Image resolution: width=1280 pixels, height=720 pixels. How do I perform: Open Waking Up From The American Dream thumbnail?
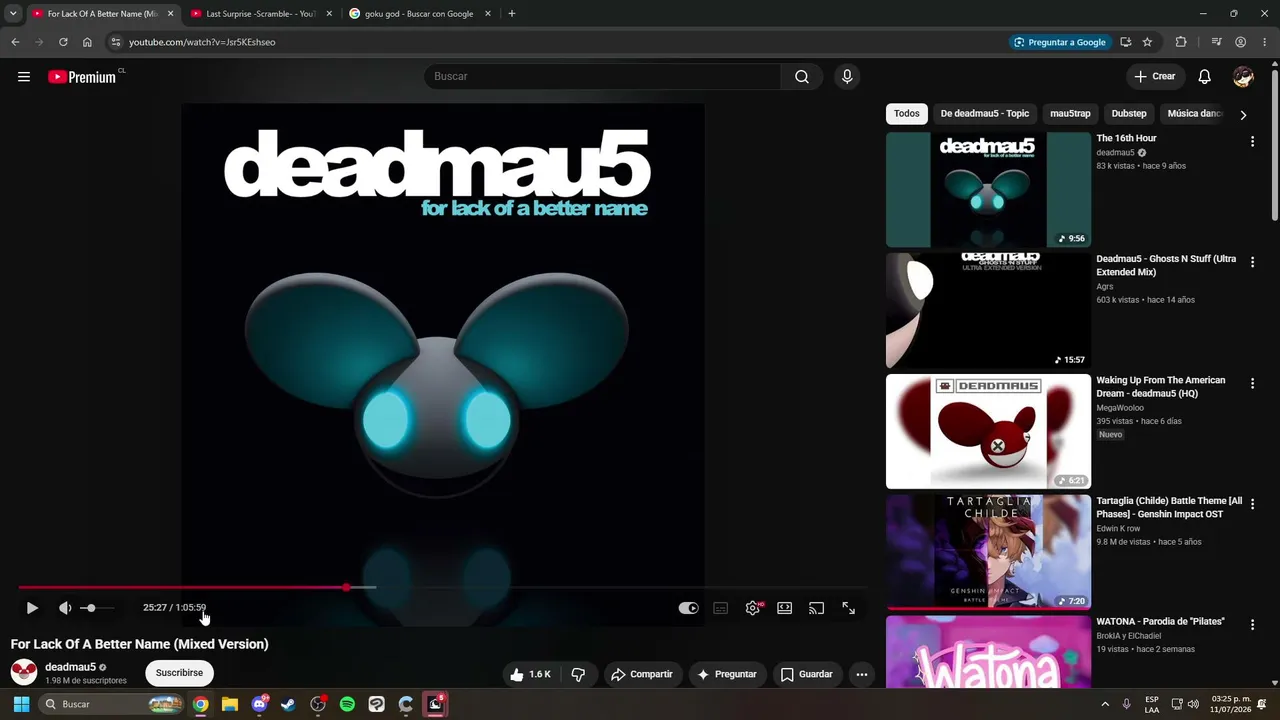tap(988, 432)
